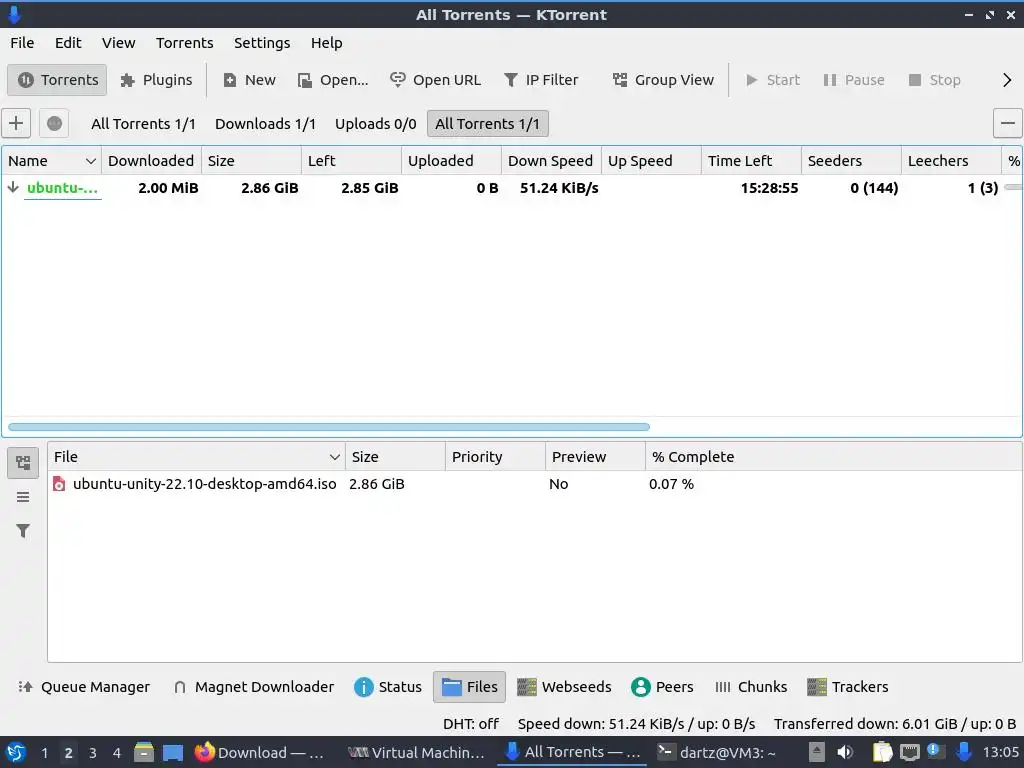Image resolution: width=1024 pixels, height=768 pixels.
Task: Sort by Time Left column
Action: click(751, 161)
